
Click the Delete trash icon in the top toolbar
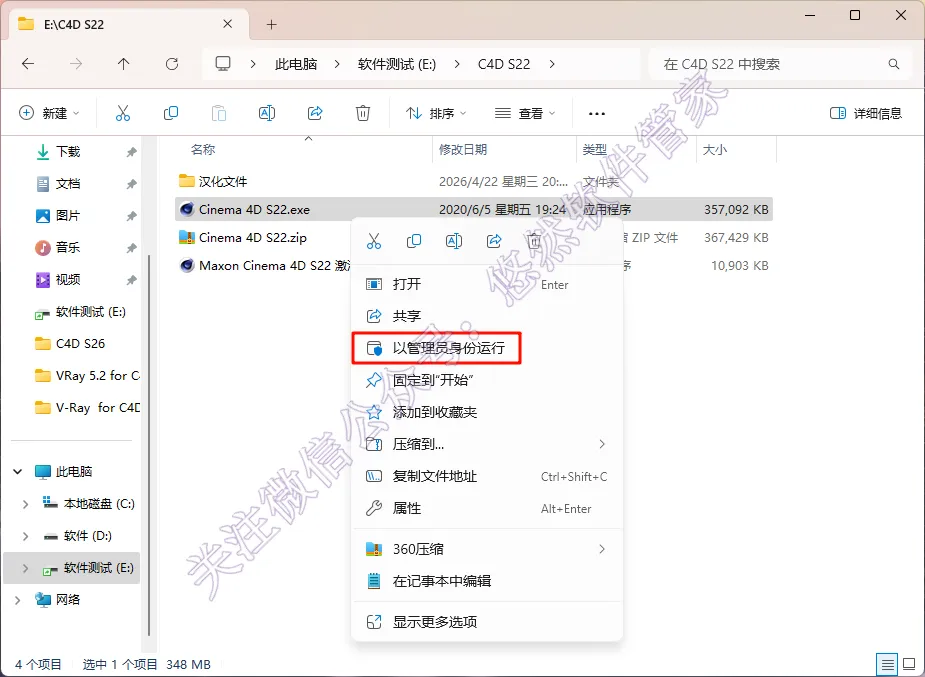point(363,113)
